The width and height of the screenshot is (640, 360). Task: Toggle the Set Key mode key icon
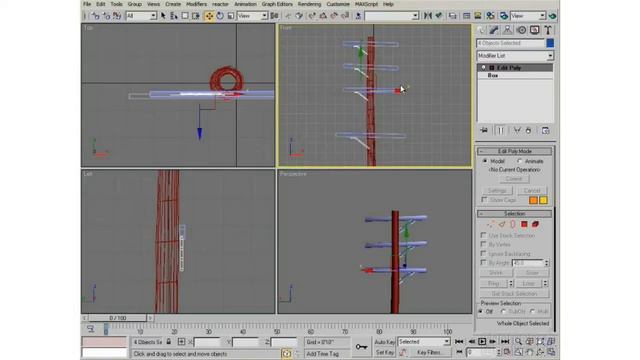click(x=361, y=347)
